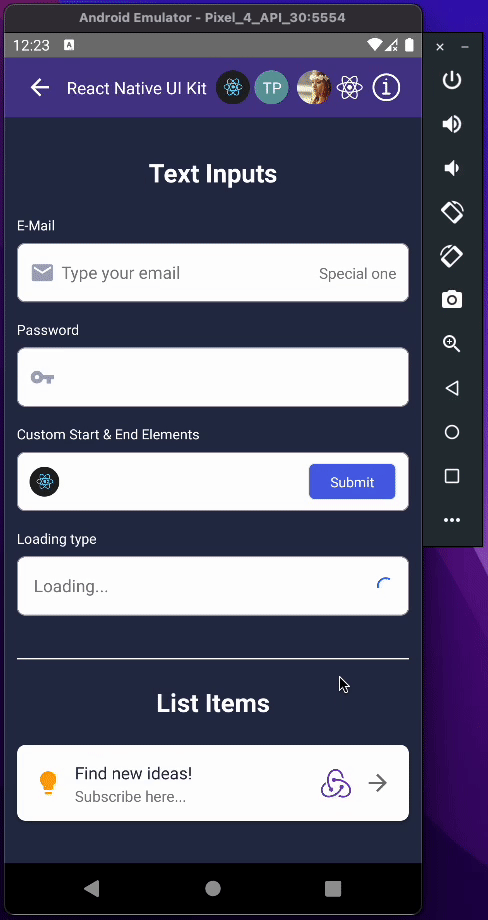Click the emulator volume up button

point(452,124)
